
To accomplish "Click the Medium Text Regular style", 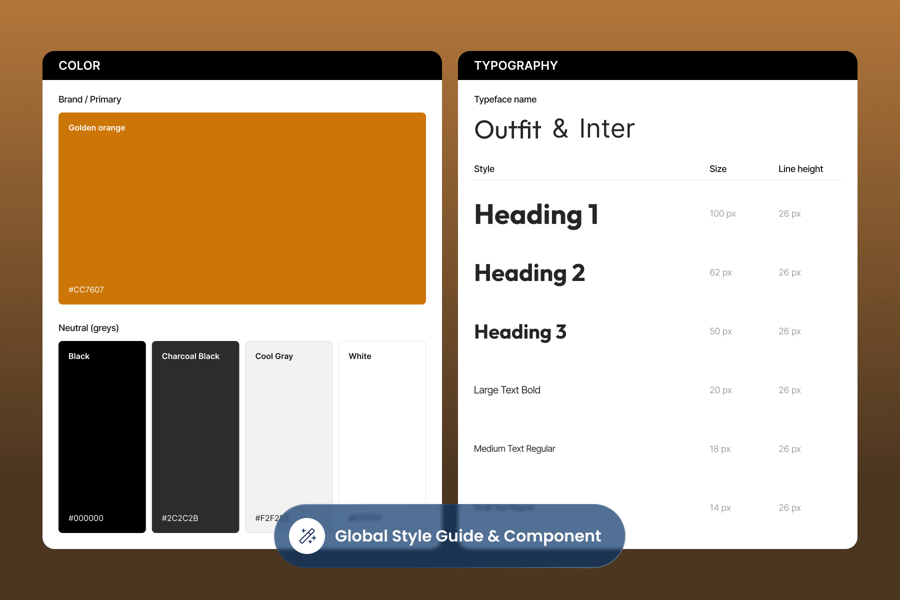I will click(514, 449).
